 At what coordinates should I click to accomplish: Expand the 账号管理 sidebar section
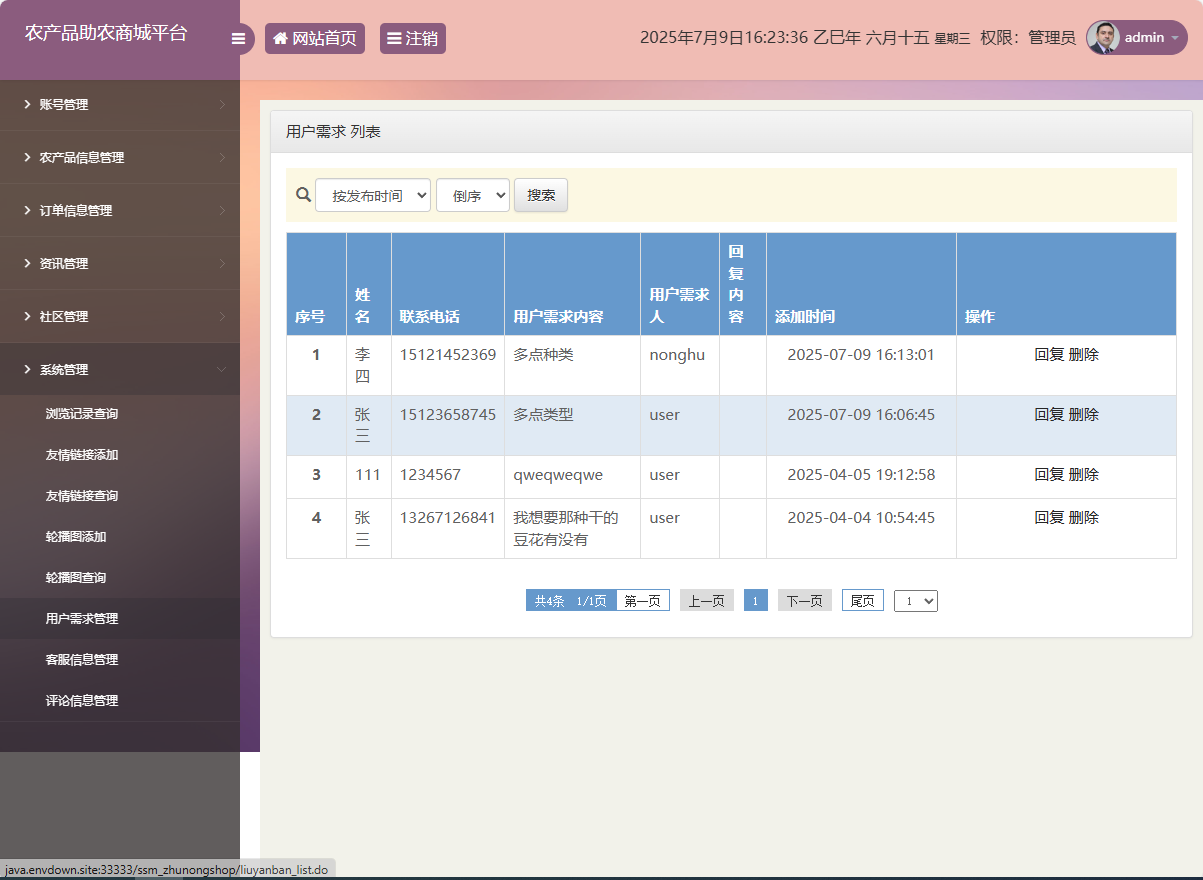click(120, 104)
